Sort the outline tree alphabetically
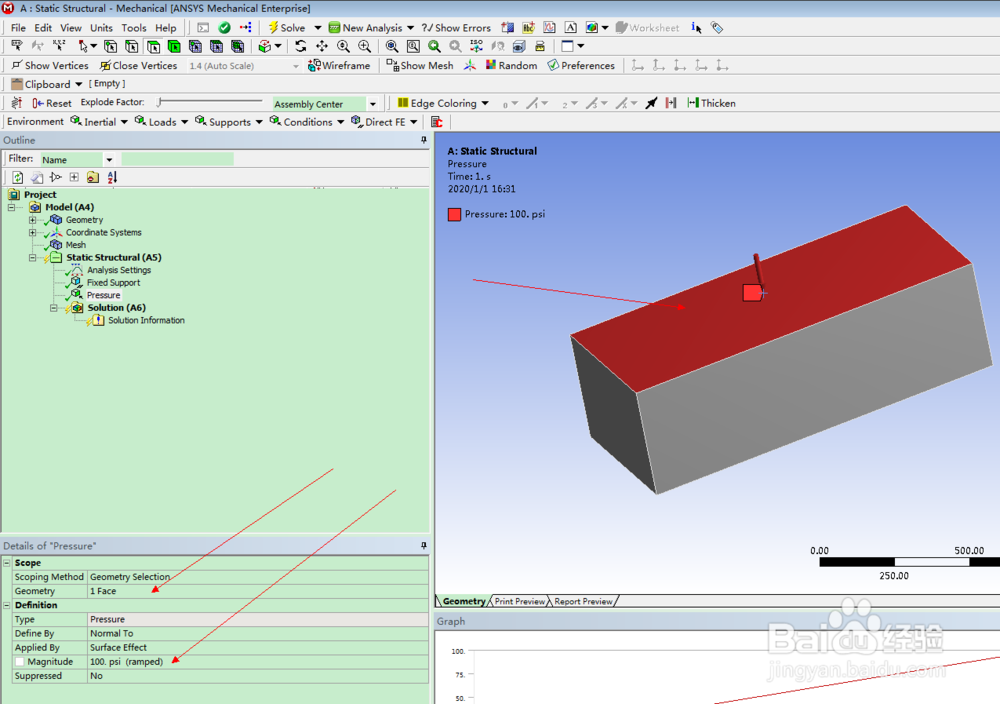Screen dimensions: 1000x704 (112, 177)
